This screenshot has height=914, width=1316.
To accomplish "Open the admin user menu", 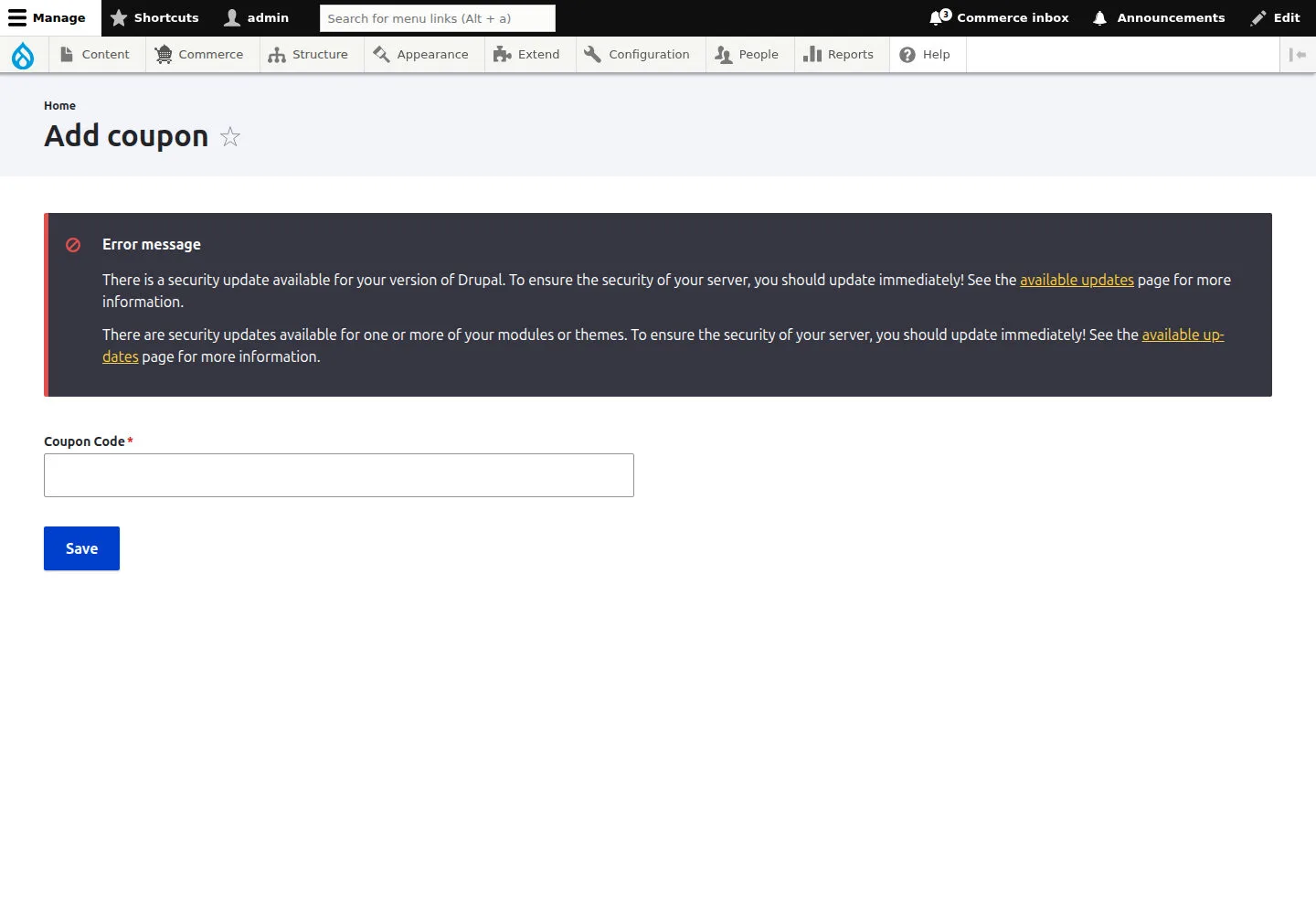I will 257,17.
